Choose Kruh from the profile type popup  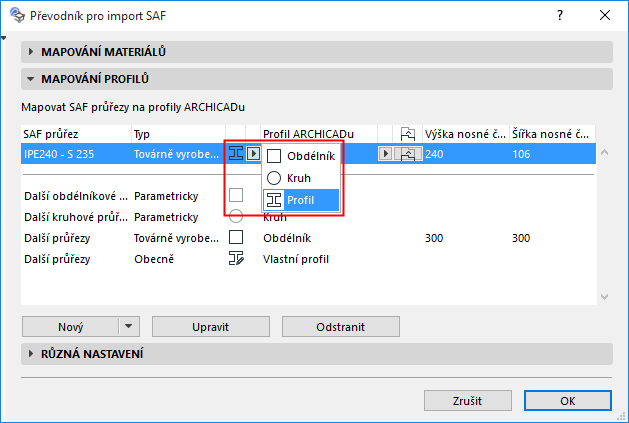click(301, 178)
